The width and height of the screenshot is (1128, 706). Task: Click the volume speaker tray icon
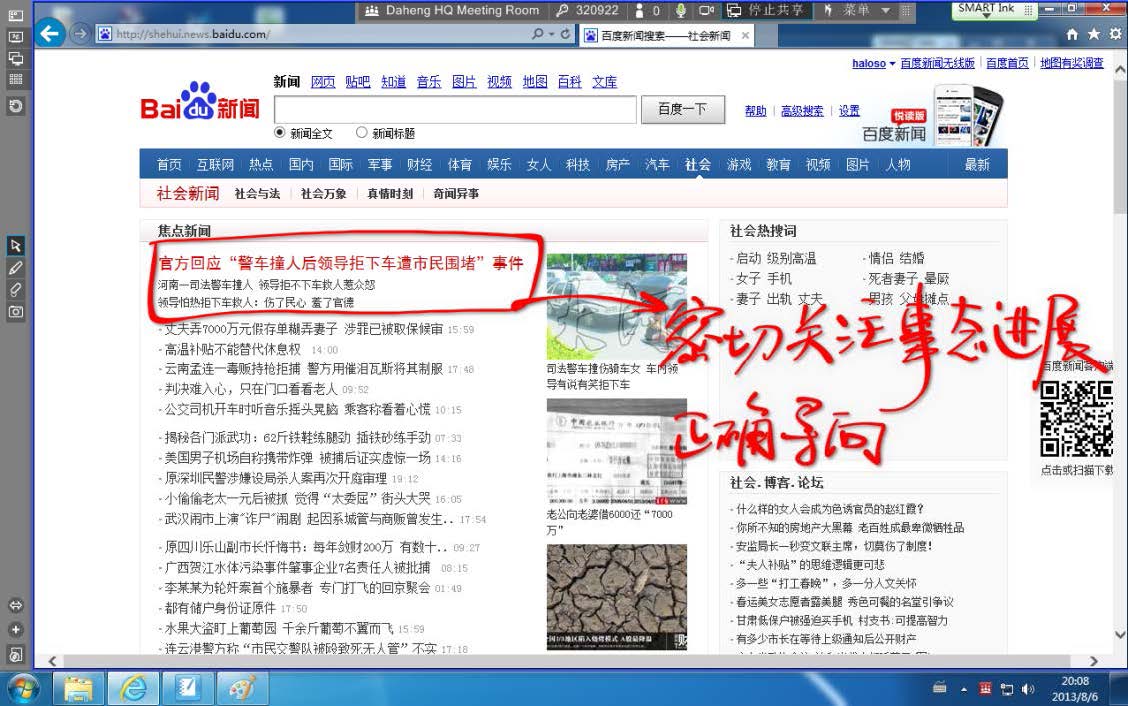coord(1027,689)
